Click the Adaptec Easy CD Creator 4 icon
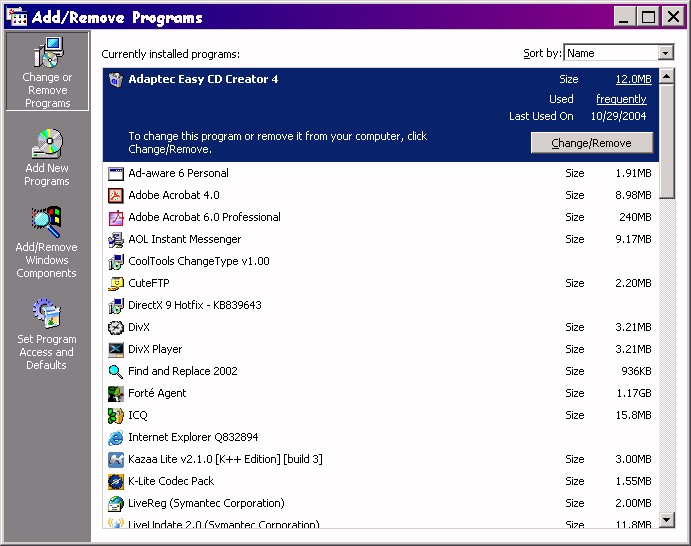This screenshot has width=691, height=546. point(115,80)
